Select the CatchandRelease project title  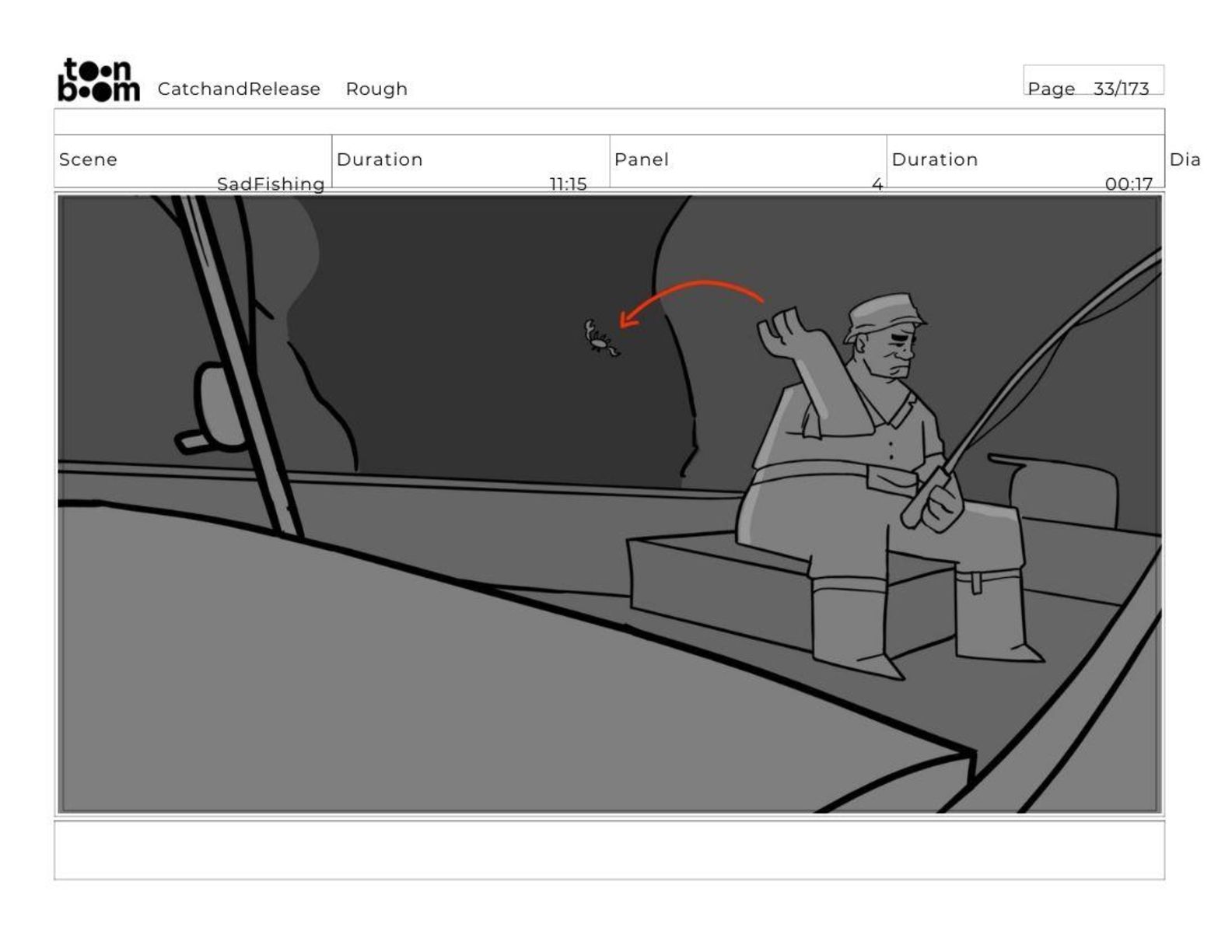[239, 89]
